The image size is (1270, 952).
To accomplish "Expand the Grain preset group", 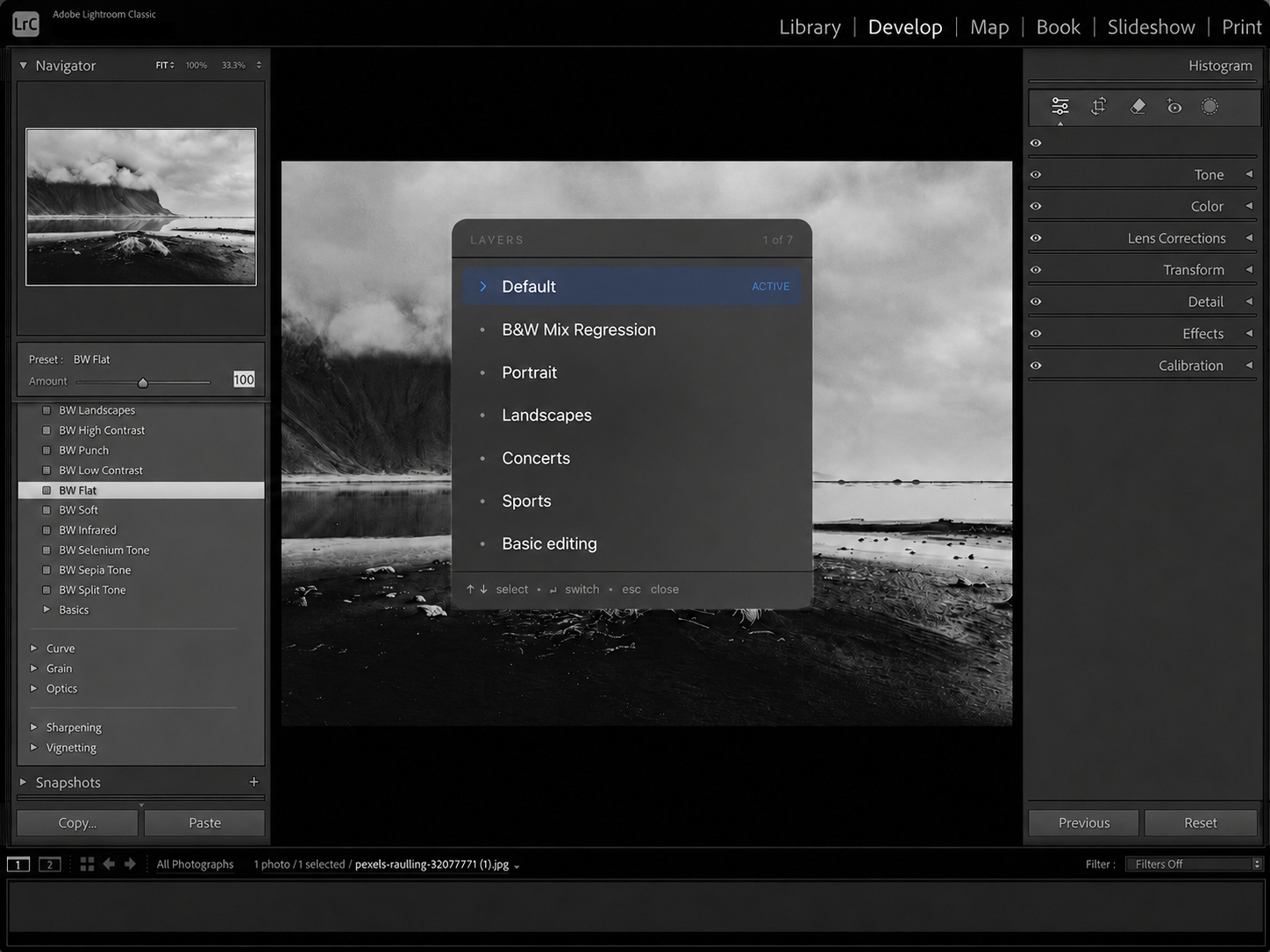I will 33,668.
